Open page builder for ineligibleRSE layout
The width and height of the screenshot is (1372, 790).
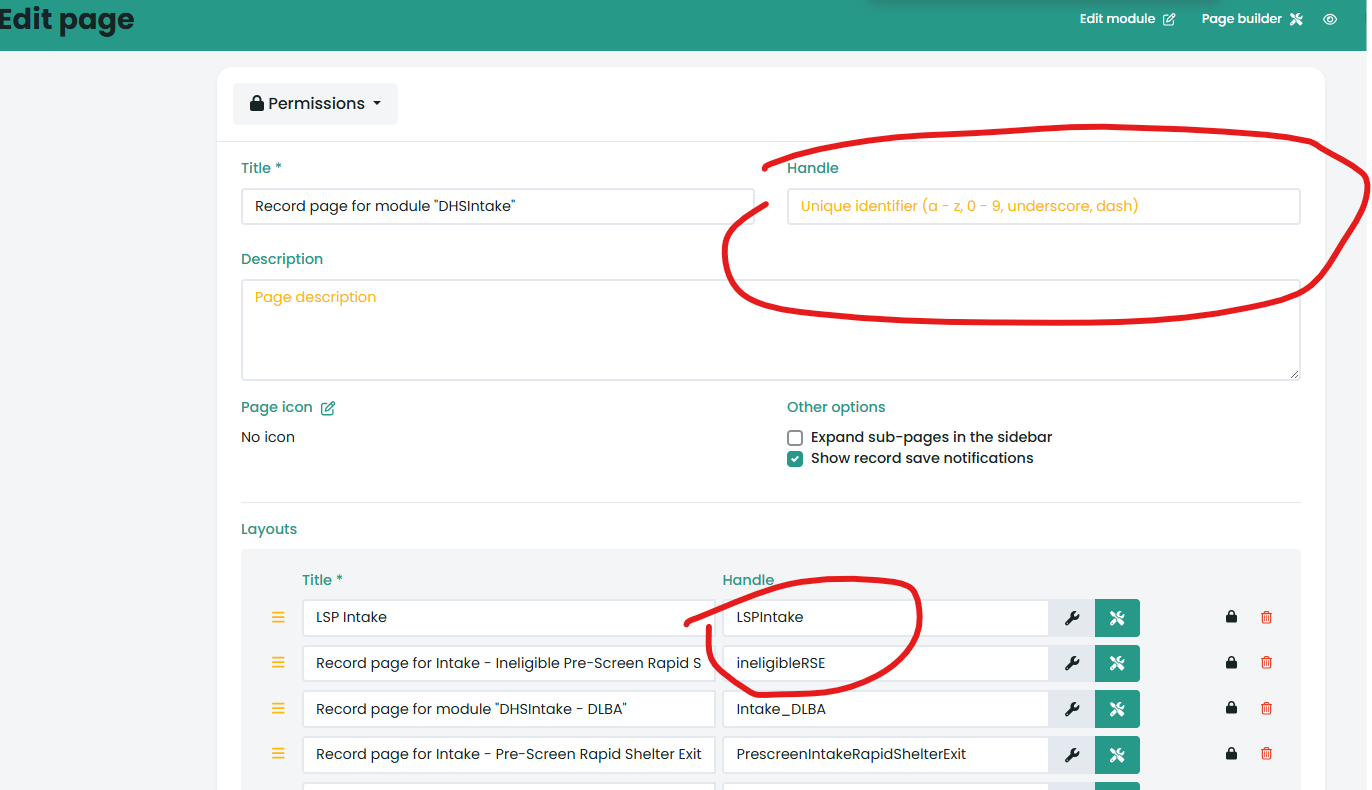1117,663
